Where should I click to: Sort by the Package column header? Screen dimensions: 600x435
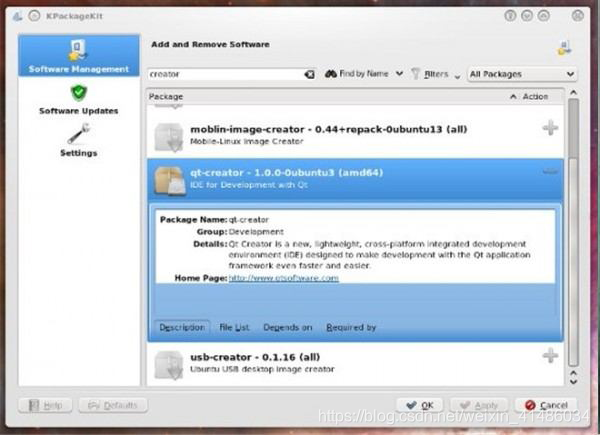166,96
